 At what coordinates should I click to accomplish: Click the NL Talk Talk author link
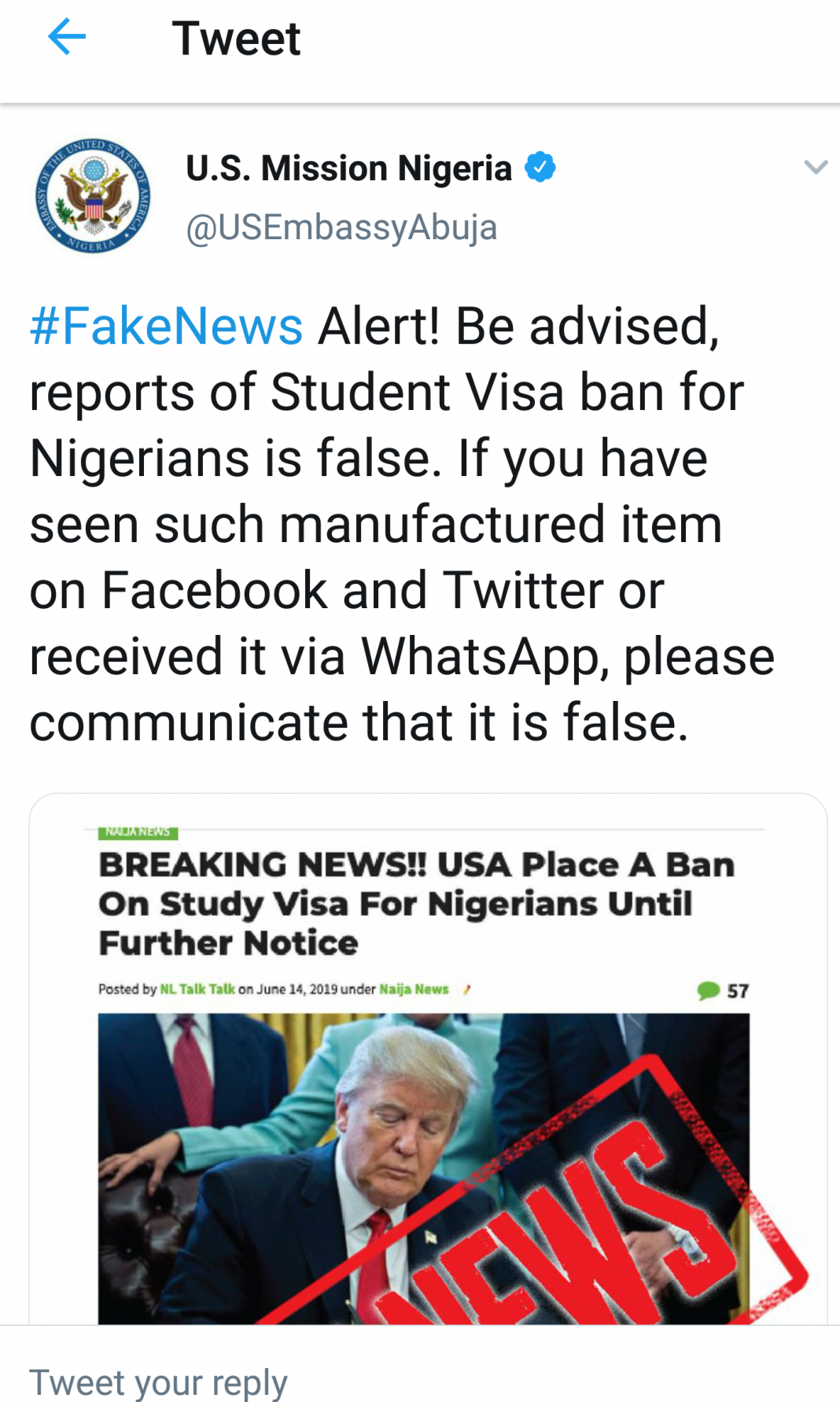pos(197,989)
